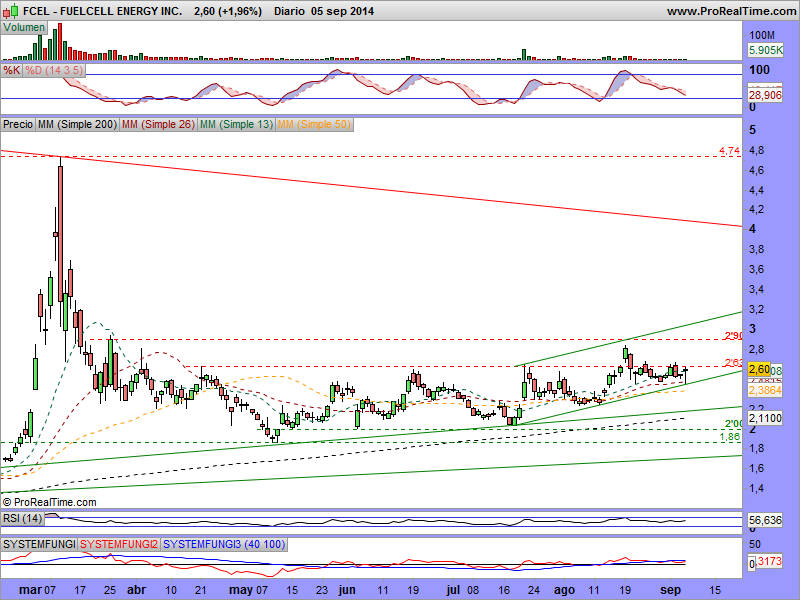Click the 4,8 tick on price axis

[757, 151]
